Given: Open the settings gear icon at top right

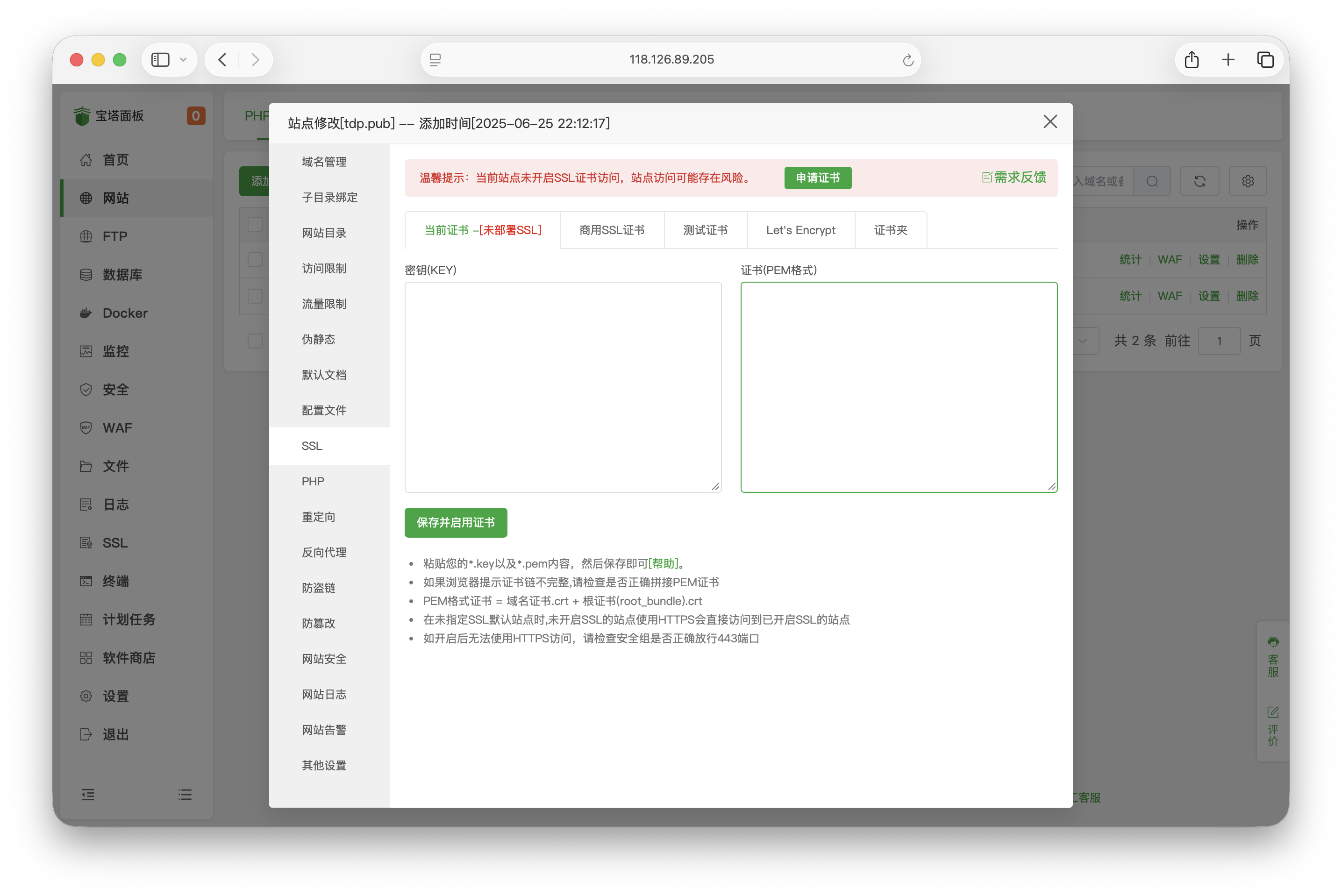Looking at the screenshot, I should click(1248, 181).
